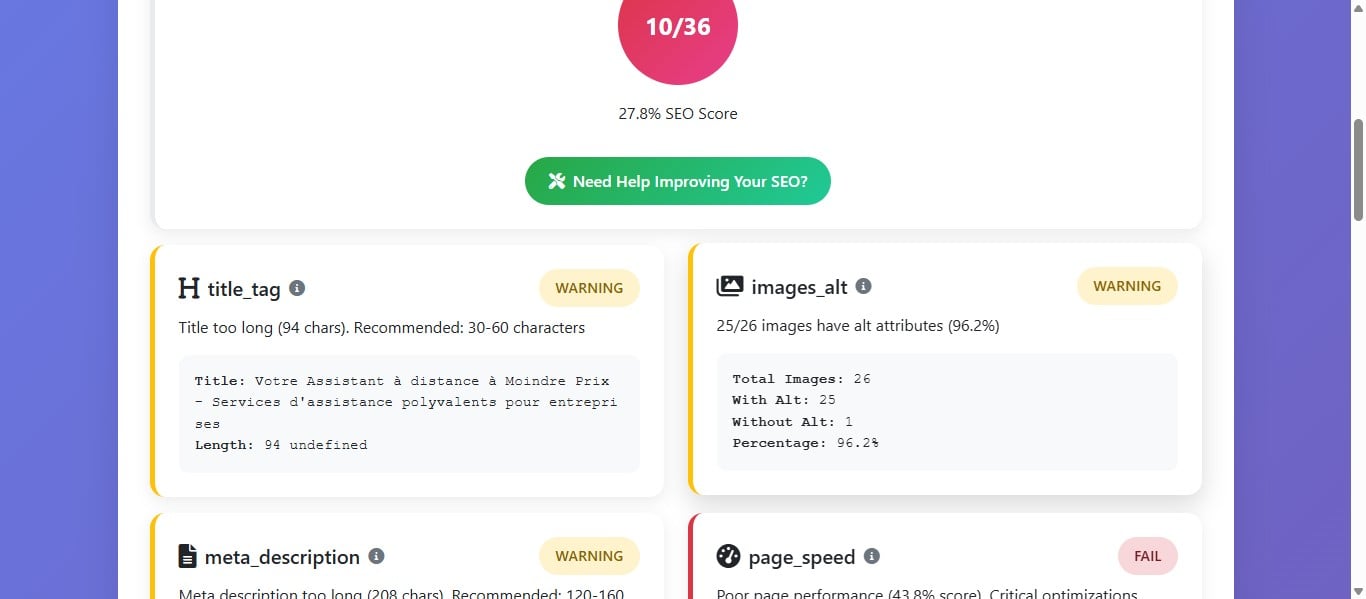Viewport: 1366px width, 599px height.
Task: Expand the images_alt statistics panel
Action: click(946, 411)
